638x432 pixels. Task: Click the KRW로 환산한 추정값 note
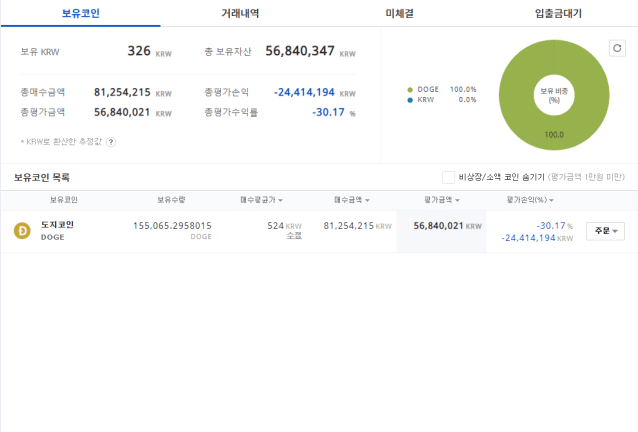pyautogui.click(x=61, y=142)
